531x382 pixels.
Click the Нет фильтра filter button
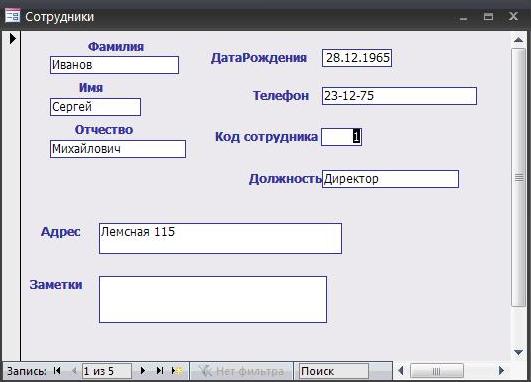click(x=241, y=371)
